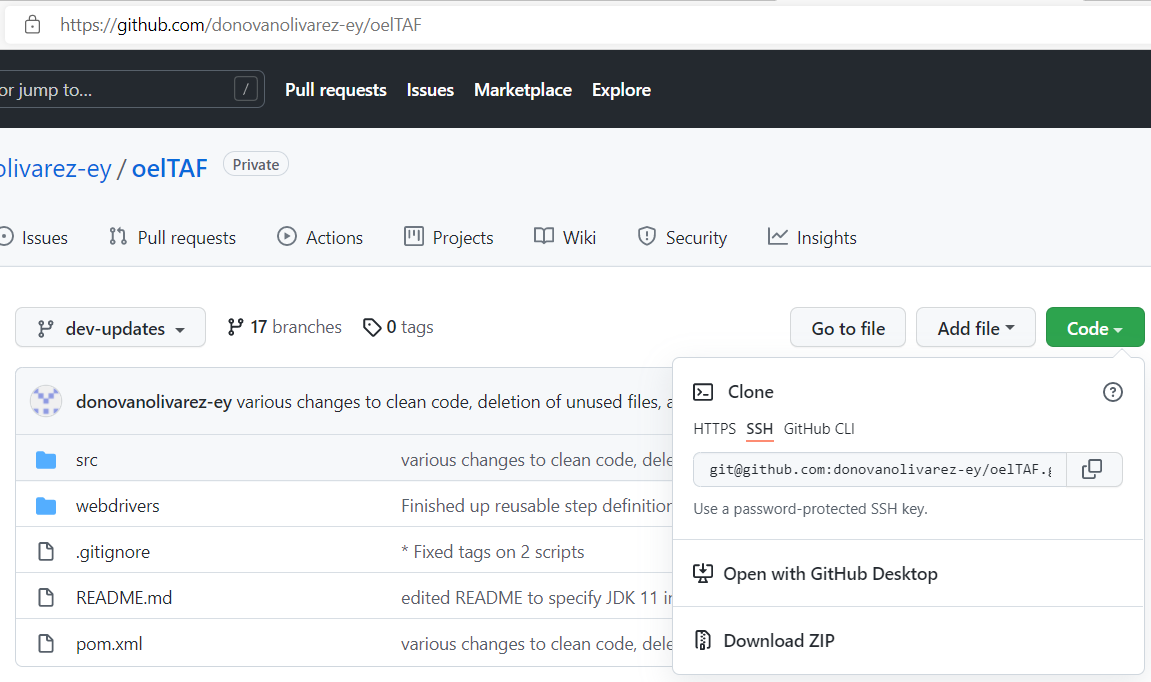1151x682 pixels.
Task: Click the branch icon in dev-updates selector
Action: coord(46,328)
